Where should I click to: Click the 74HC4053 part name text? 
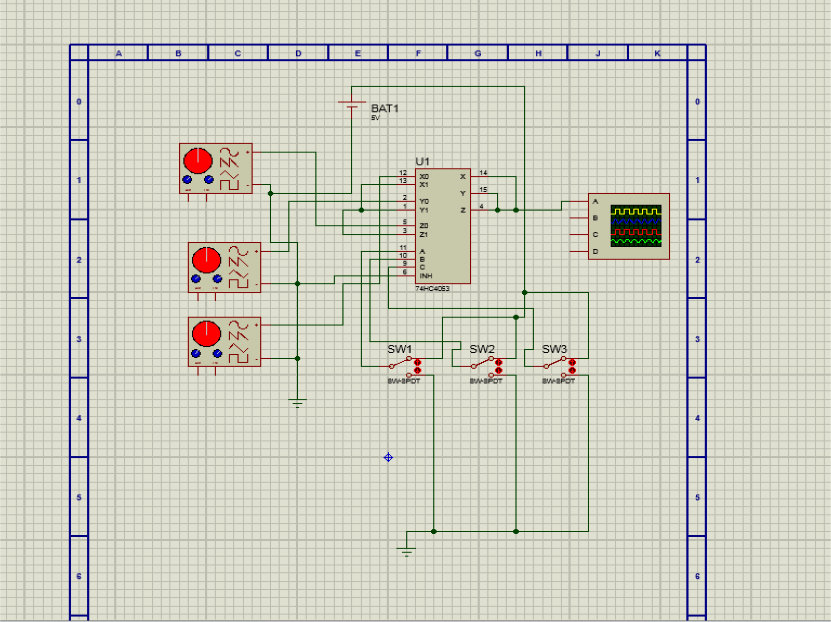click(432, 289)
